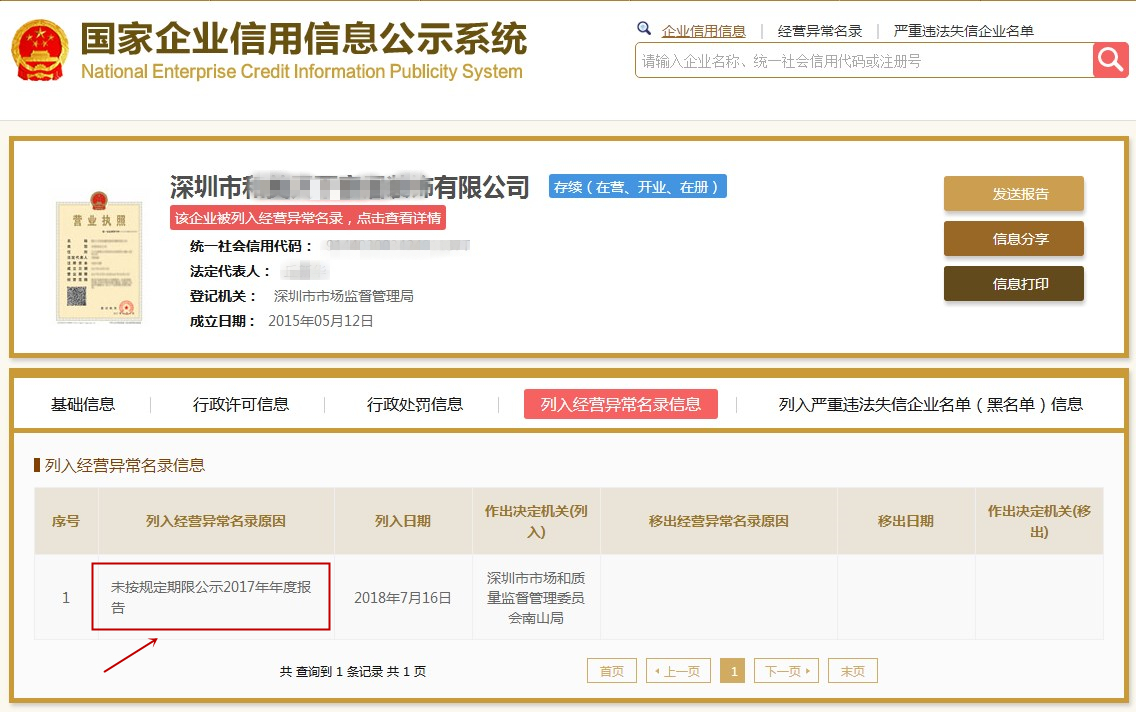Go to 末页 last page
Image resolution: width=1136 pixels, height=712 pixels.
853,671
